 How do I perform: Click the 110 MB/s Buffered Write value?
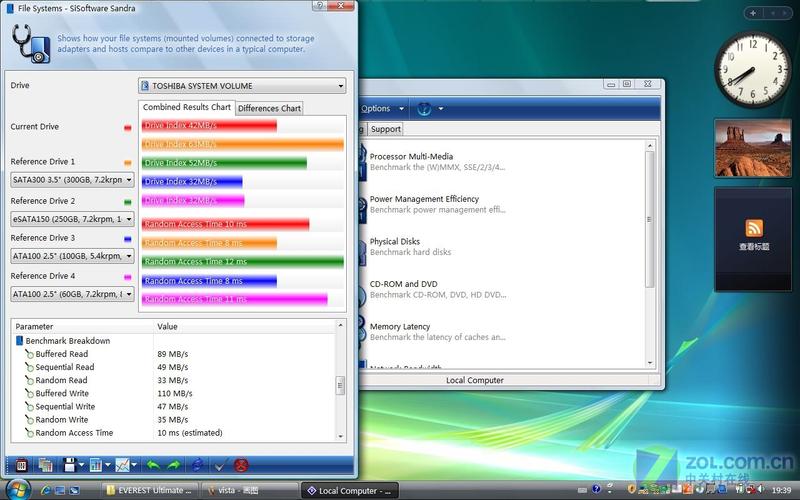coord(175,393)
